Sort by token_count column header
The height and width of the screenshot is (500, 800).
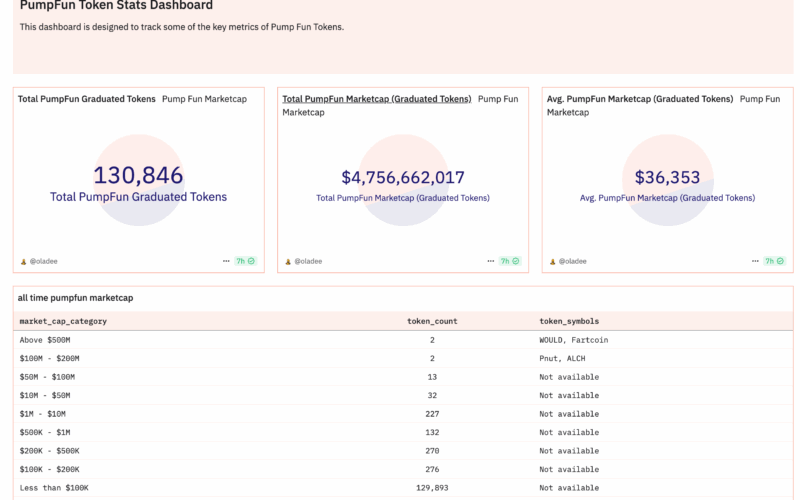tap(432, 321)
